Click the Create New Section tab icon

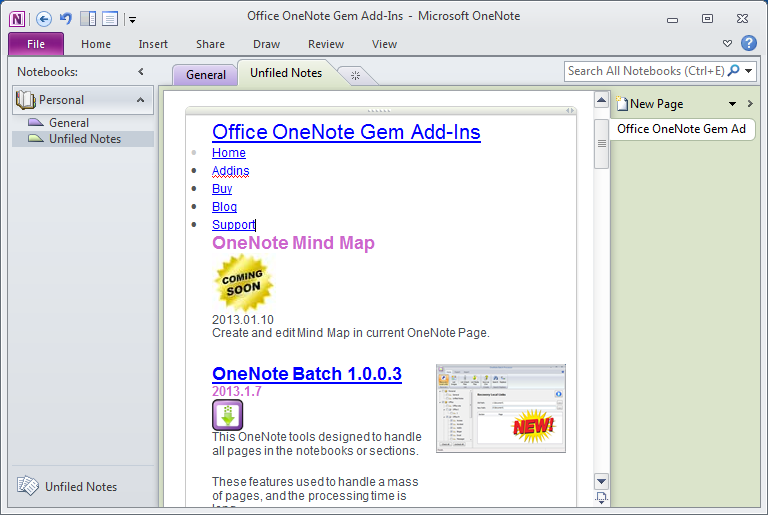(356, 75)
